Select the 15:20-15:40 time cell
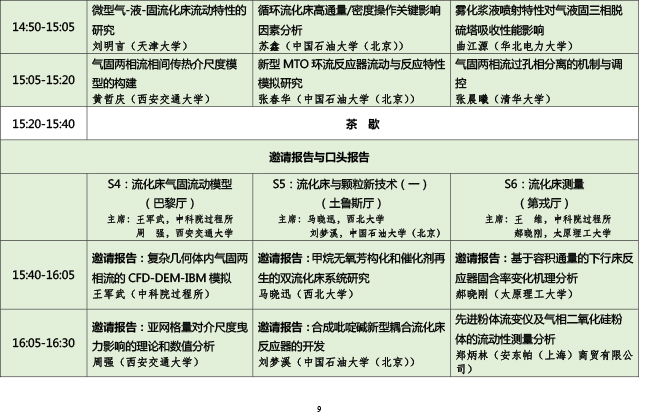This screenshot has height=416, width=648. click(x=43, y=124)
